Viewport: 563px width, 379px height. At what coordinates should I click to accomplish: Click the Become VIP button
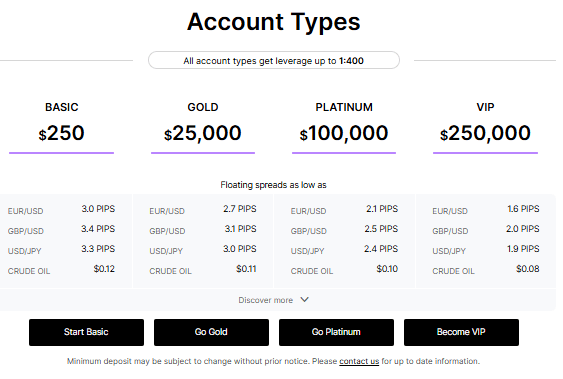click(461, 332)
